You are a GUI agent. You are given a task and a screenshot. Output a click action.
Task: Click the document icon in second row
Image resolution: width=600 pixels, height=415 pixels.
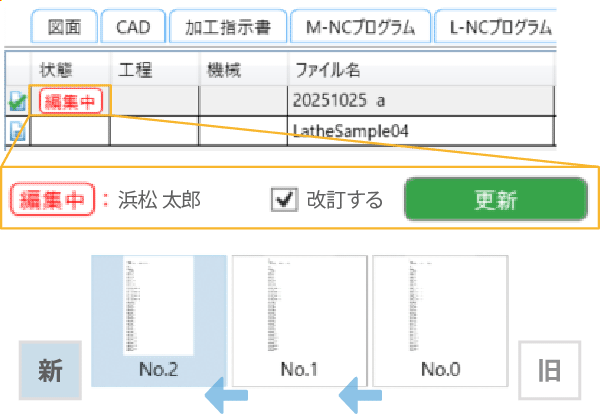coord(17,130)
